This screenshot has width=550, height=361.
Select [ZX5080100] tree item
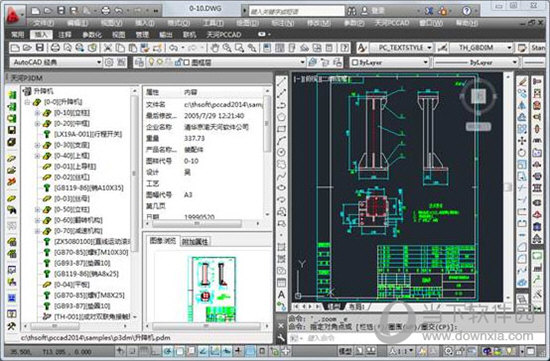93,241
